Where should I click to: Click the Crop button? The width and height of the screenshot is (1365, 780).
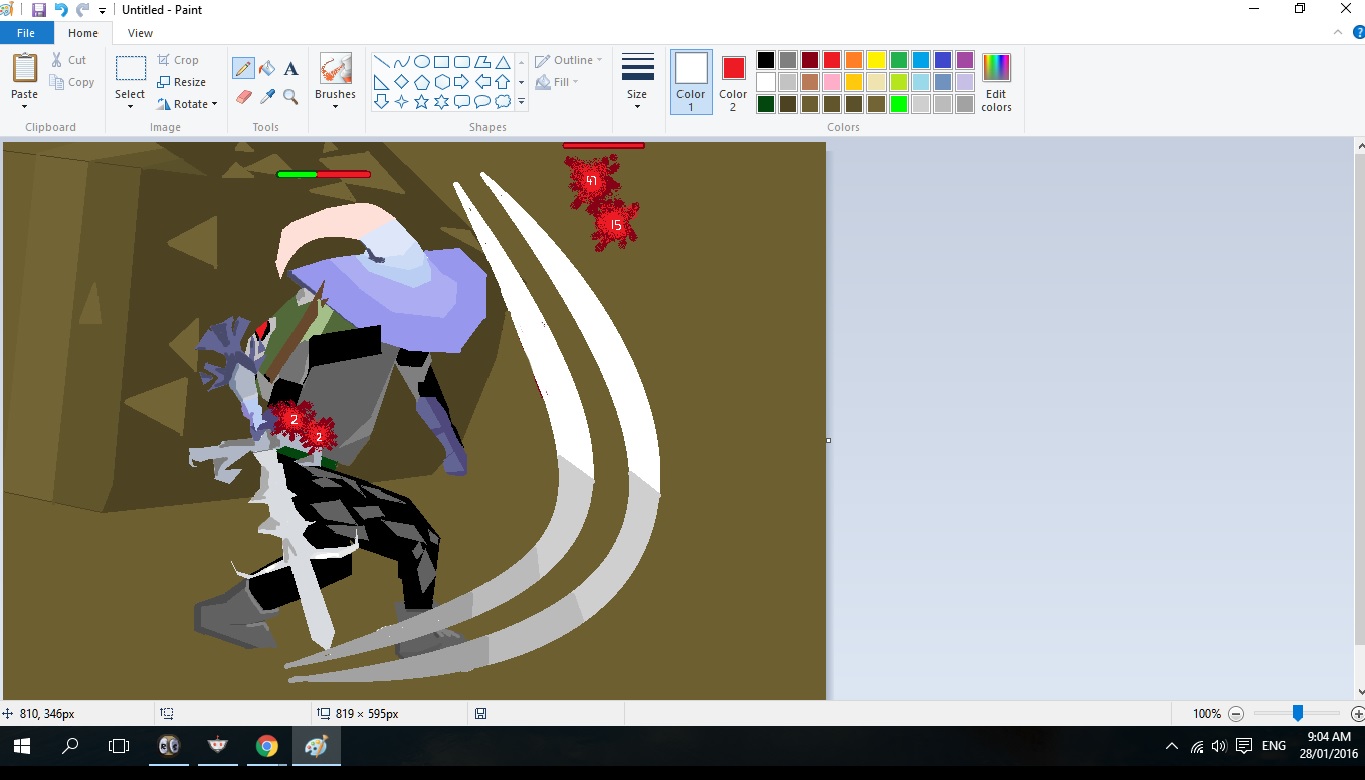point(178,60)
